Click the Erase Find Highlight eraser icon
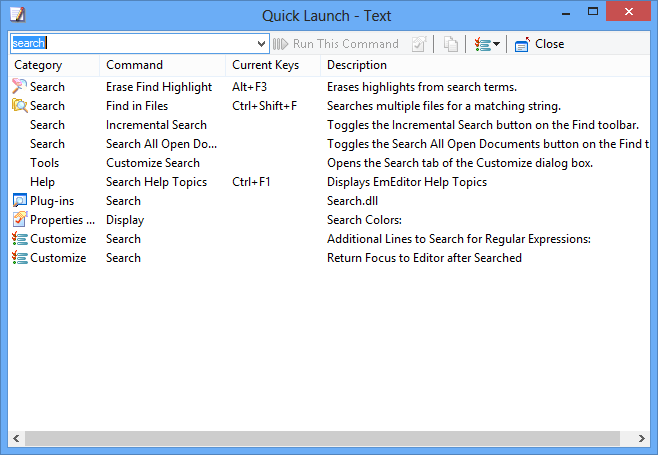658x455 pixels. [19, 86]
